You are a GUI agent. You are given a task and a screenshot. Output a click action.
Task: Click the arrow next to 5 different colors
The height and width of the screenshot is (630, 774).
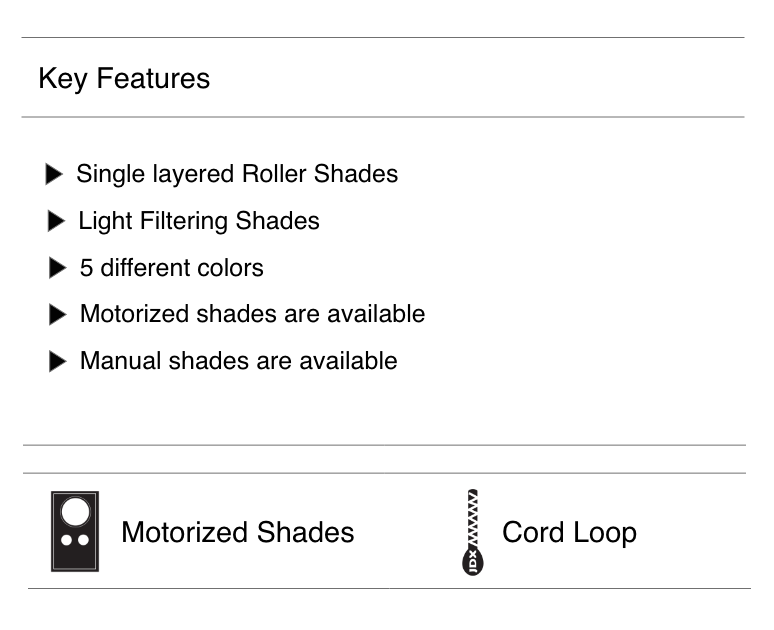[57, 269]
